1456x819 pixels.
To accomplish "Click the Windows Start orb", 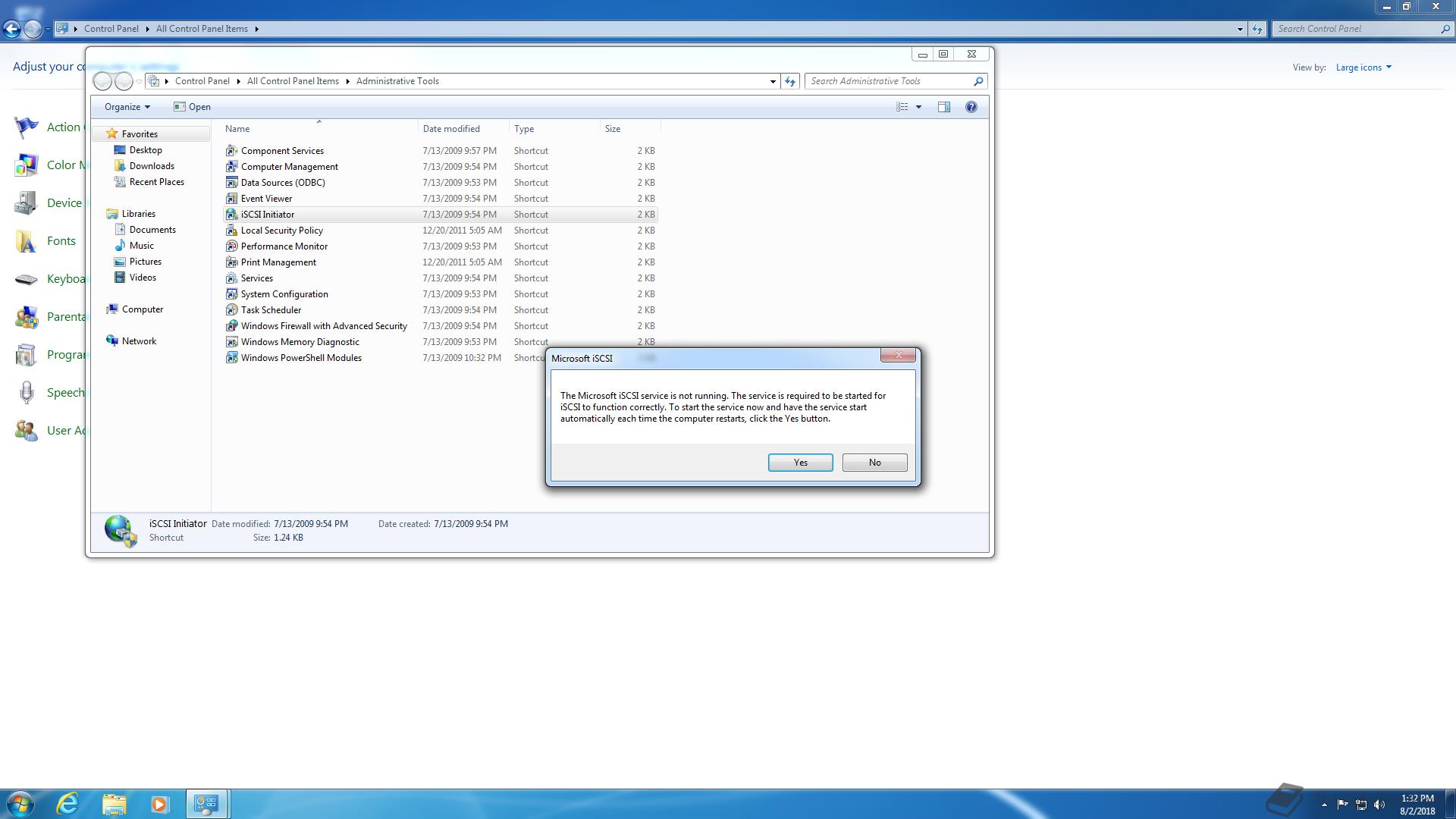I will (x=20, y=804).
